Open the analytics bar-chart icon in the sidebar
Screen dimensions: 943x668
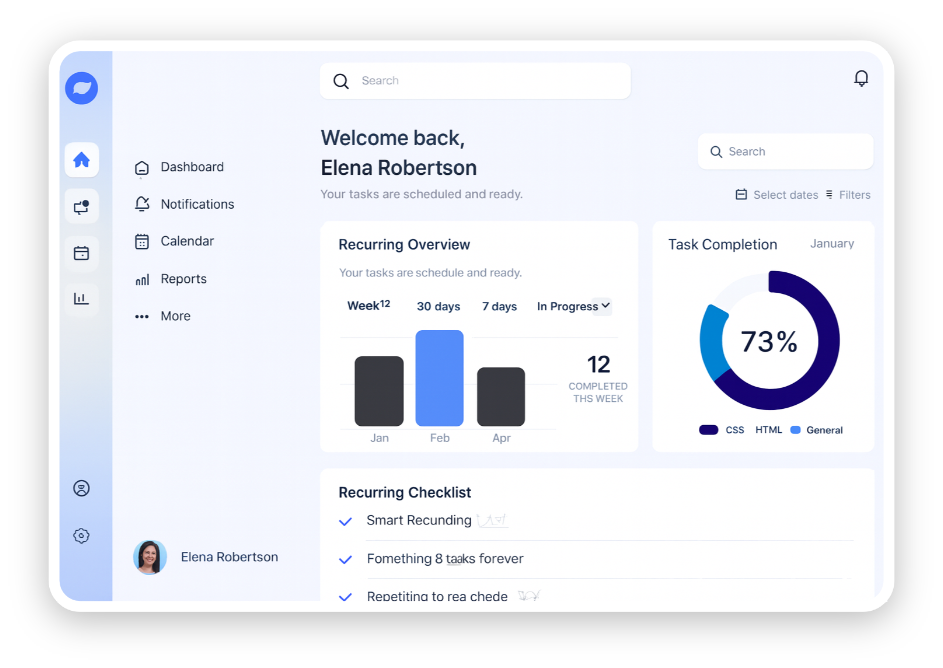pos(81,298)
